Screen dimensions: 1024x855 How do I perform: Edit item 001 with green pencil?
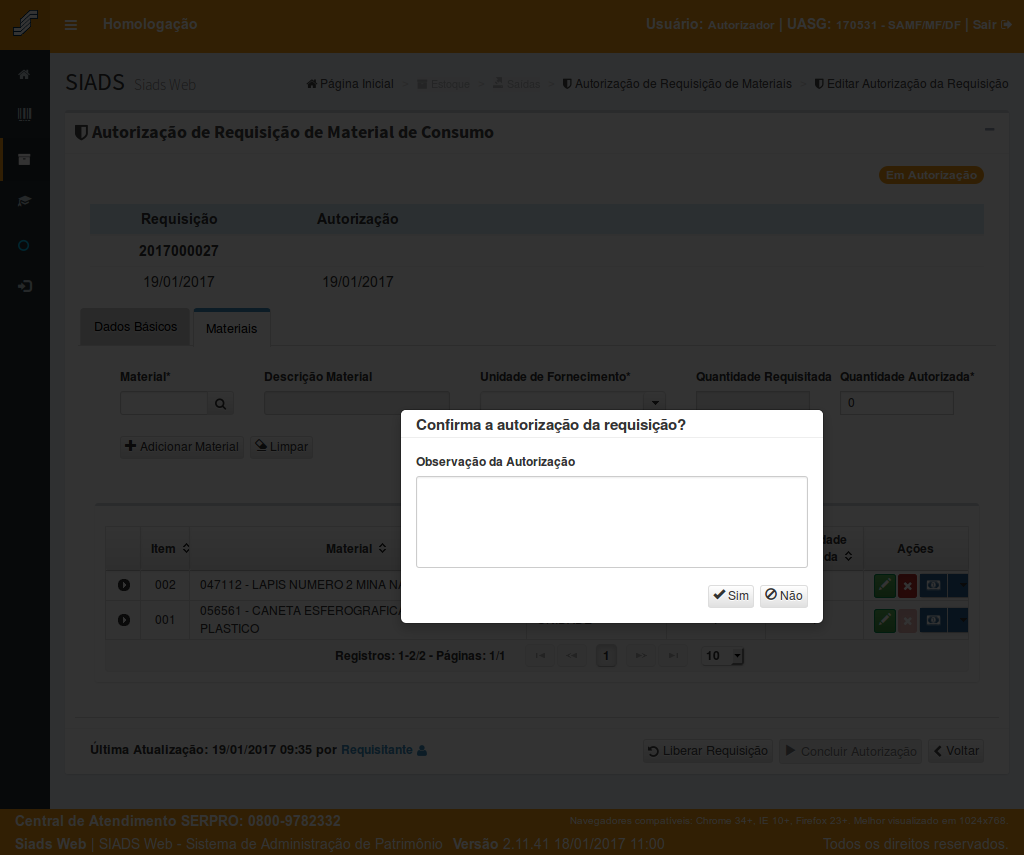[x=884, y=620]
